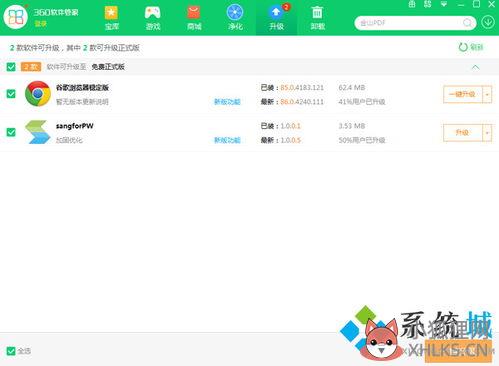Click the search magnifier icon
This screenshot has height=366, width=499.
(467, 23)
